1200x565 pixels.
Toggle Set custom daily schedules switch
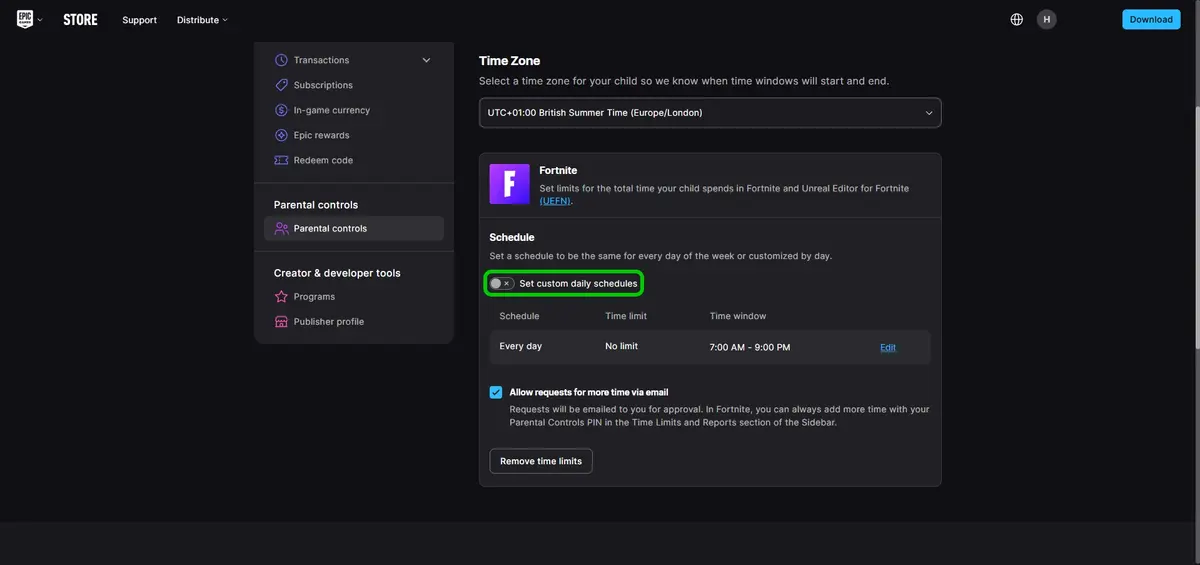[501, 284]
